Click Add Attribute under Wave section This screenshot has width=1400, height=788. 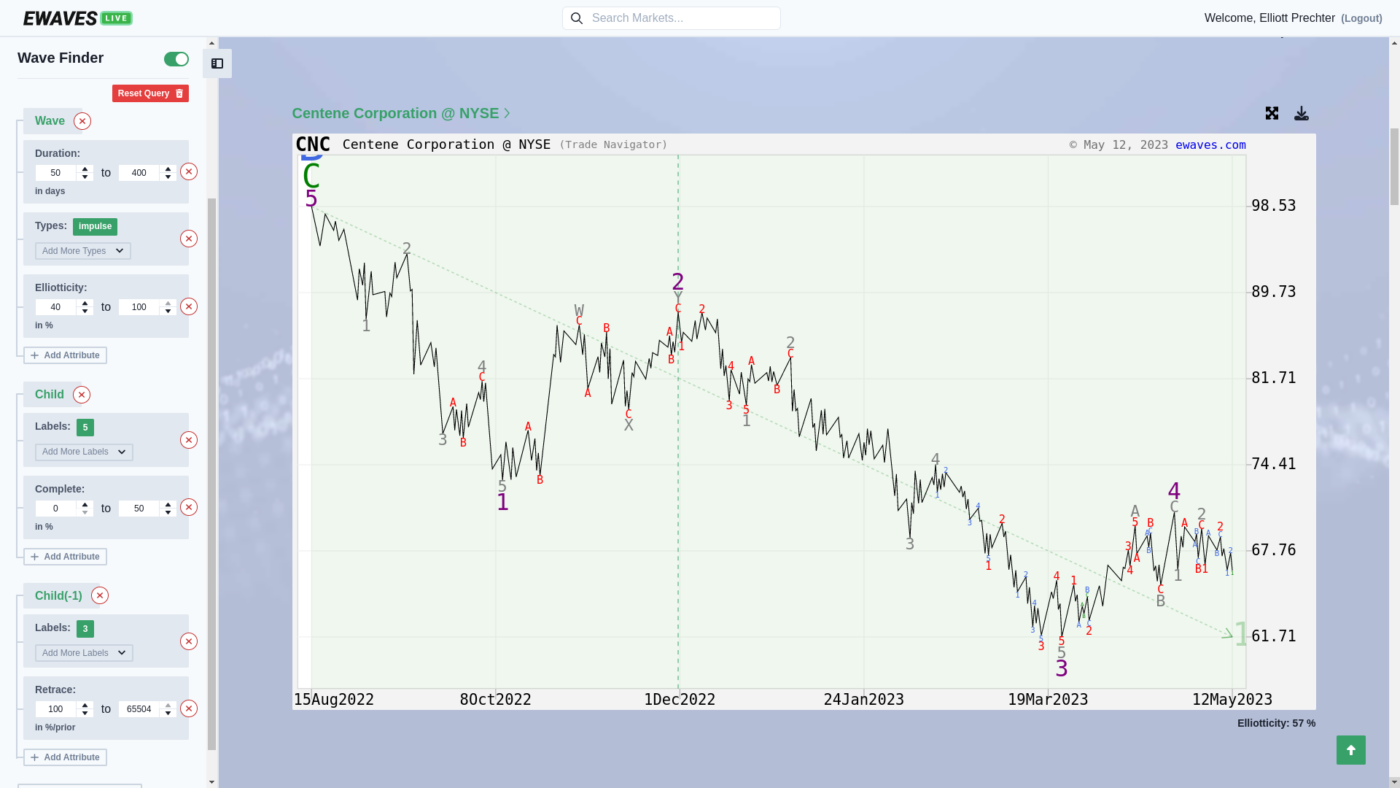[x=65, y=355]
